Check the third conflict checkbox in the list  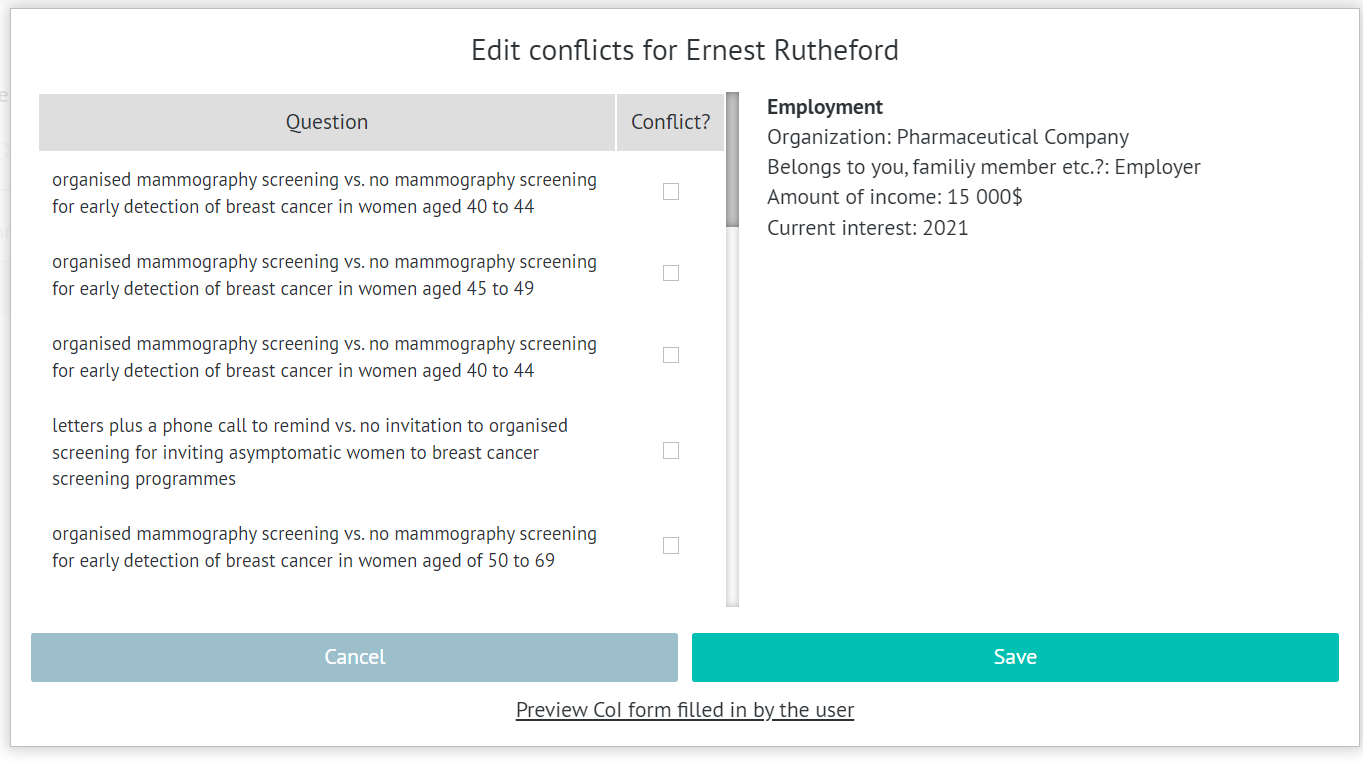(x=670, y=354)
